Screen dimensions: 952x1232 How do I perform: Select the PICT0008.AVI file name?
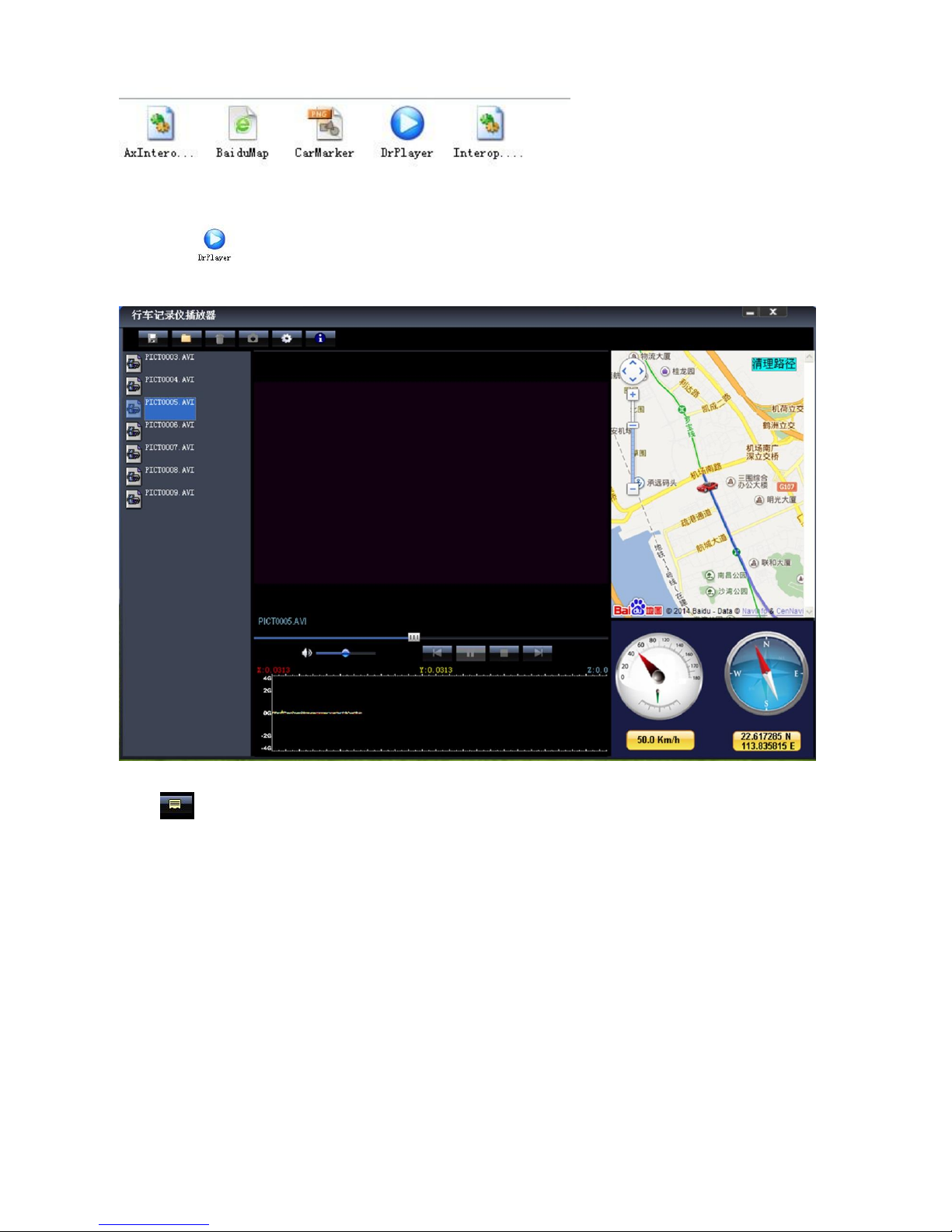pos(169,470)
